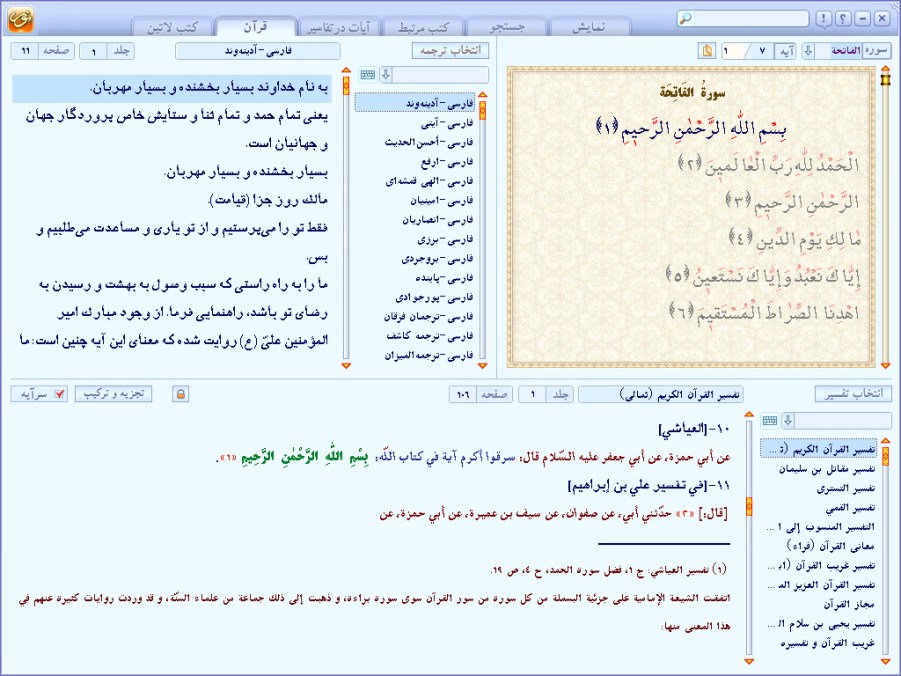Click the translation volume جلد number field

[94, 51]
